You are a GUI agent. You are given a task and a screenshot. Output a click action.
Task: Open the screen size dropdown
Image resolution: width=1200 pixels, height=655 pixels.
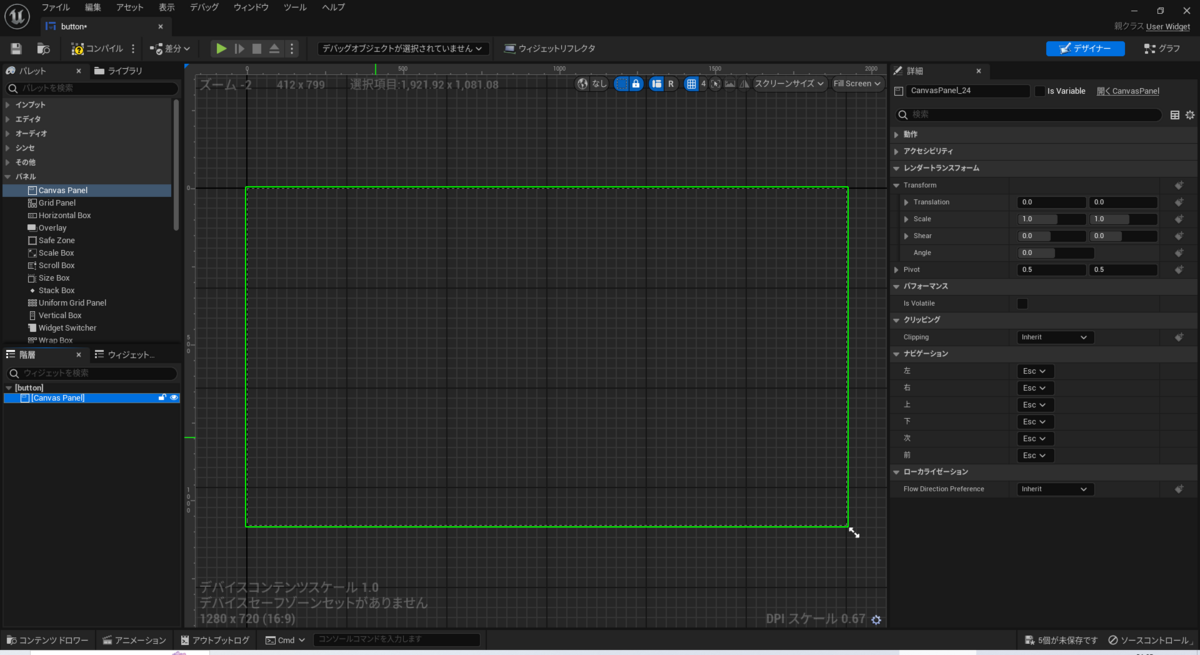pyautogui.click(x=790, y=84)
